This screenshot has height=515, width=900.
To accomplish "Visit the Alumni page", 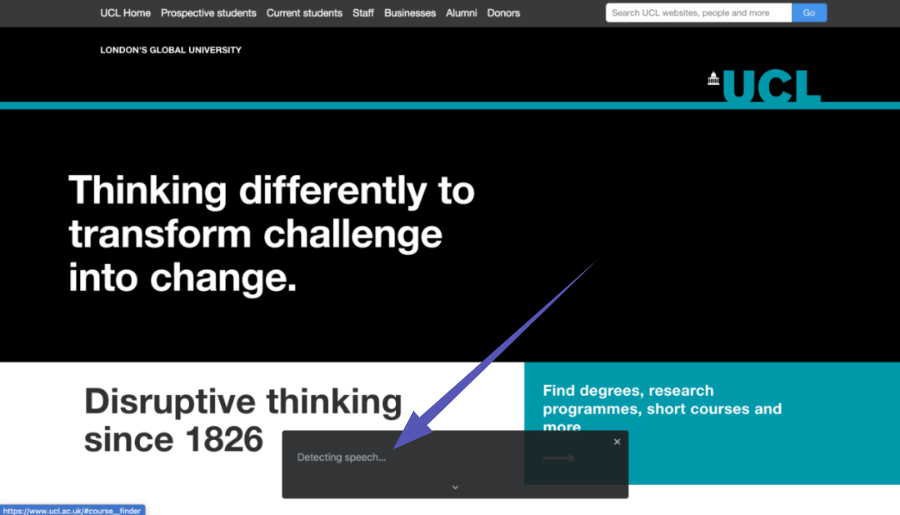I will [x=461, y=13].
